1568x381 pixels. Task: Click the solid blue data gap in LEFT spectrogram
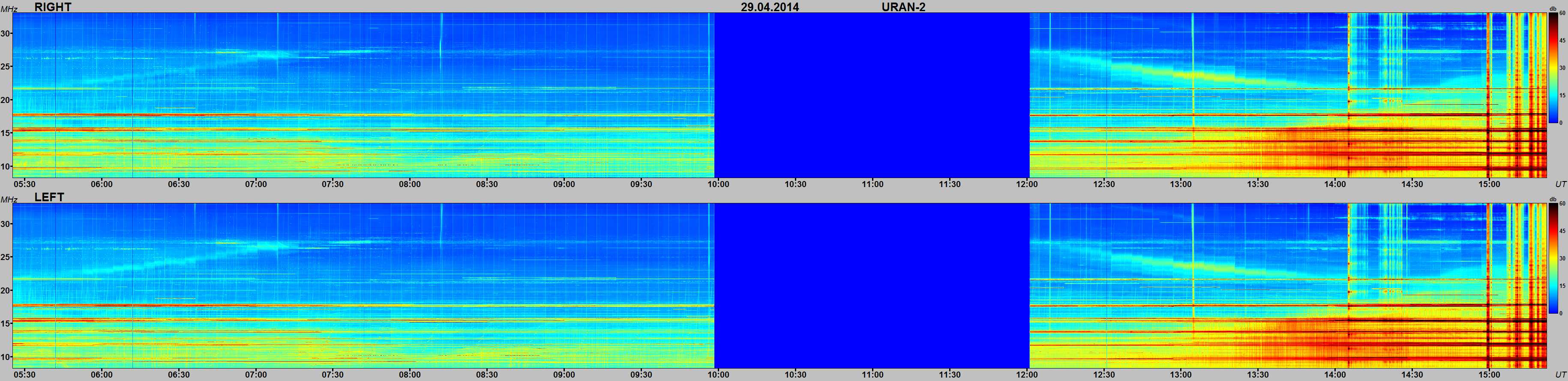pos(872,285)
